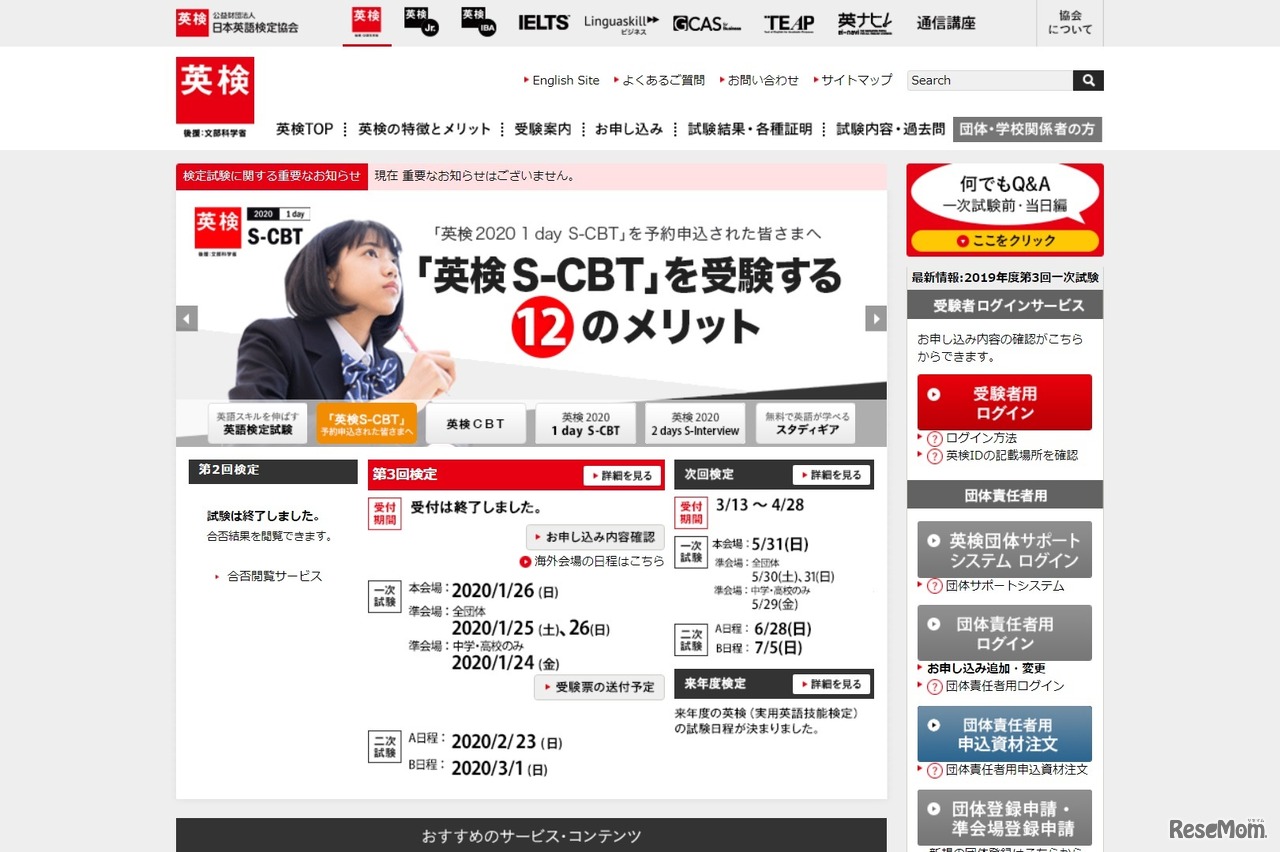This screenshot has height=852, width=1280.
Task: Show the next banner slide arrow
Action: pyautogui.click(x=876, y=318)
